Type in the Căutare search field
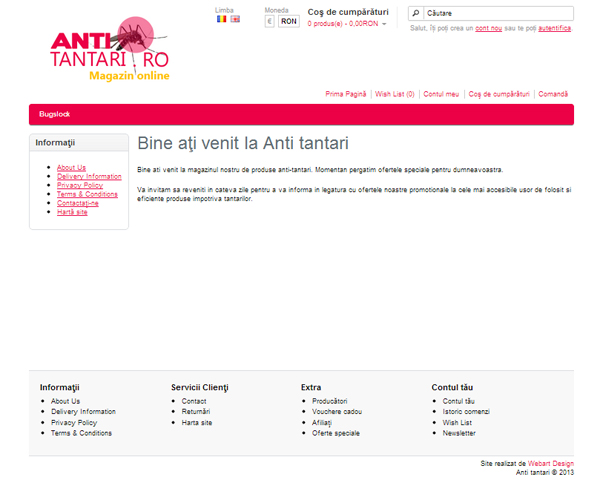This screenshot has height=480, width=600. tap(497, 14)
